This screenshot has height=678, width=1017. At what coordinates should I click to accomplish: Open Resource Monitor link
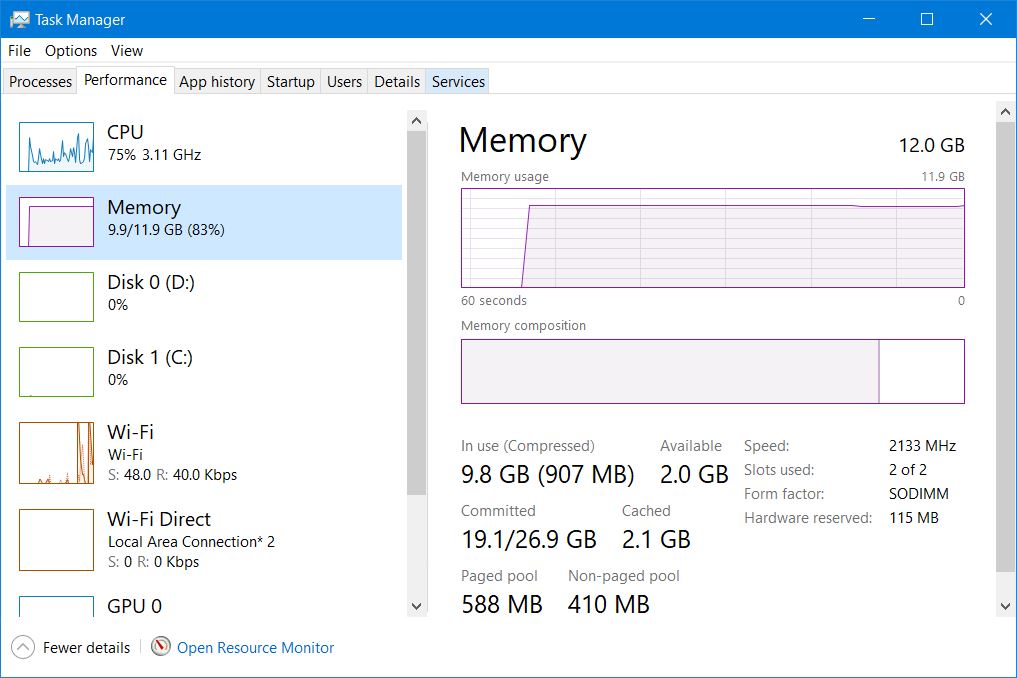point(256,648)
